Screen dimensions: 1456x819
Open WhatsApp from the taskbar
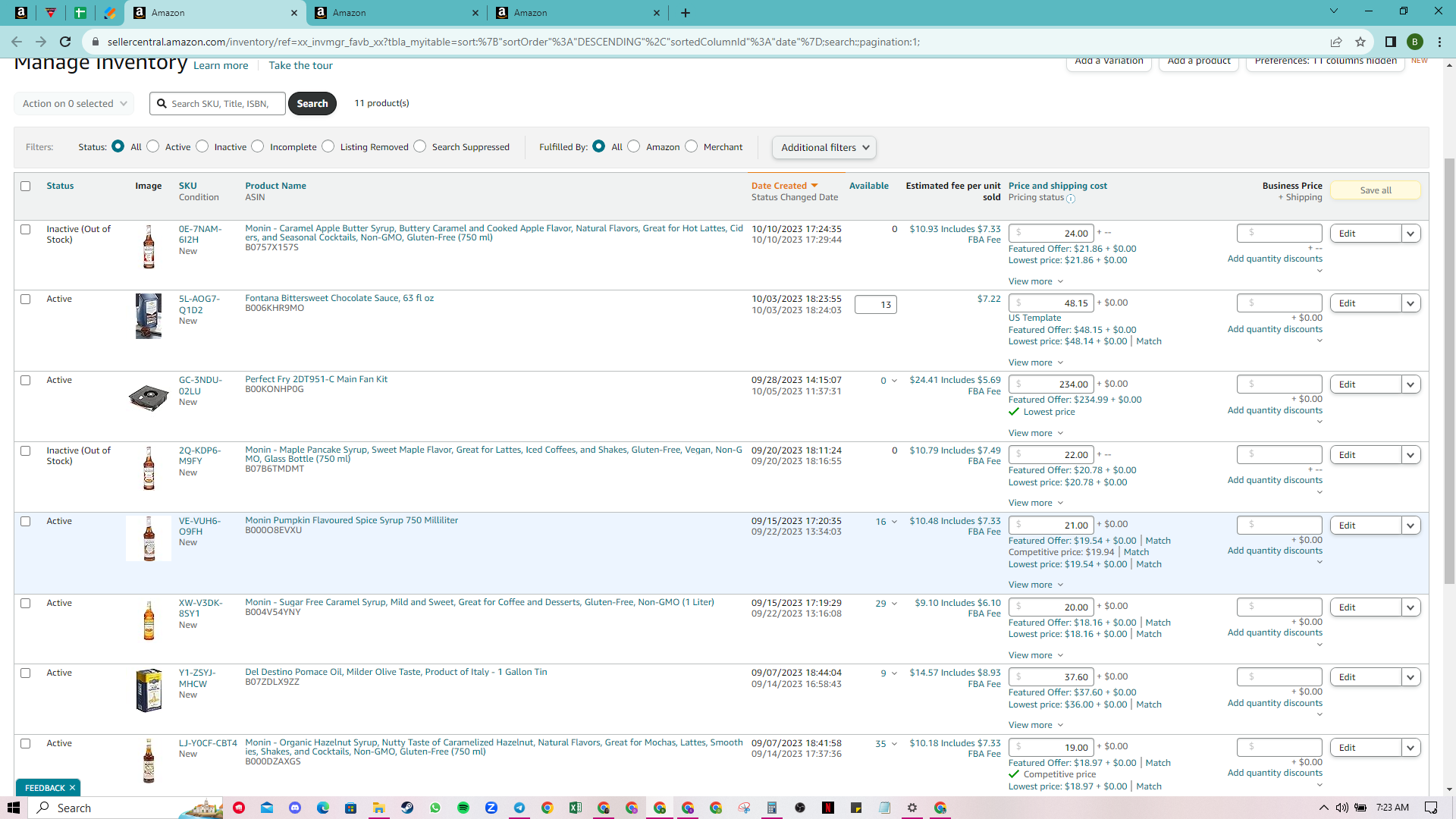[x=435, y=808]
